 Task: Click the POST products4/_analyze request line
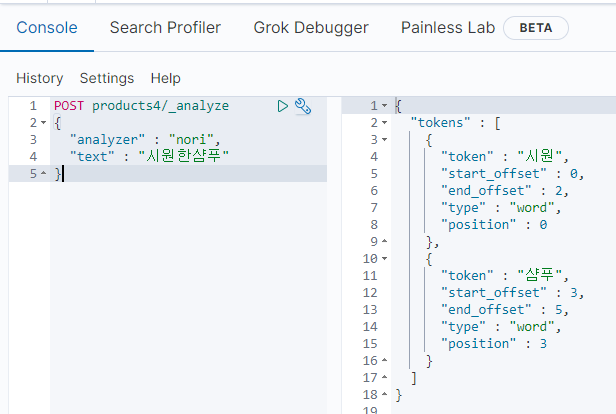[x=141, y=106]
